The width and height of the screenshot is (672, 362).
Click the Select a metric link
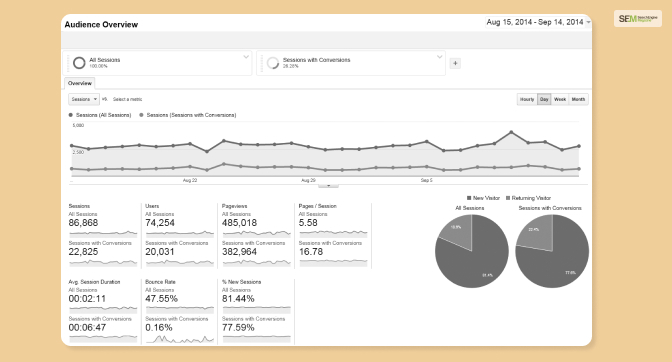pos(127,99)
